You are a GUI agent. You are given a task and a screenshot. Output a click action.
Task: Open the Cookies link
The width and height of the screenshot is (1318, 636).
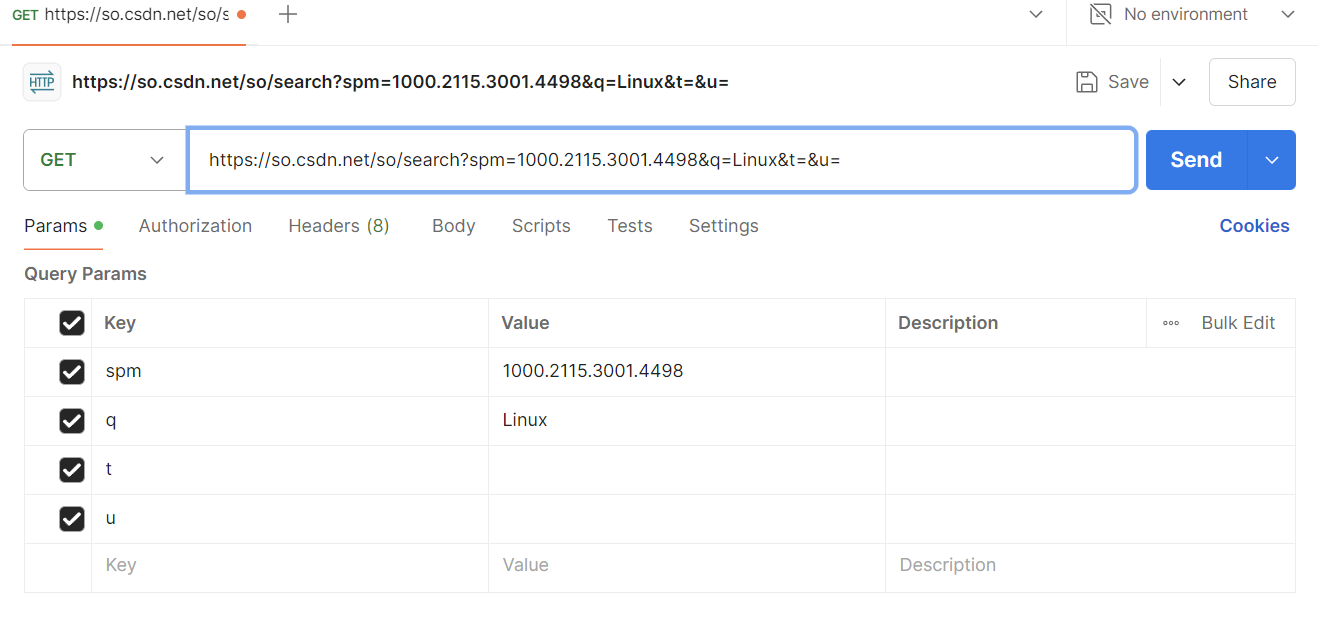point(1254,226)
